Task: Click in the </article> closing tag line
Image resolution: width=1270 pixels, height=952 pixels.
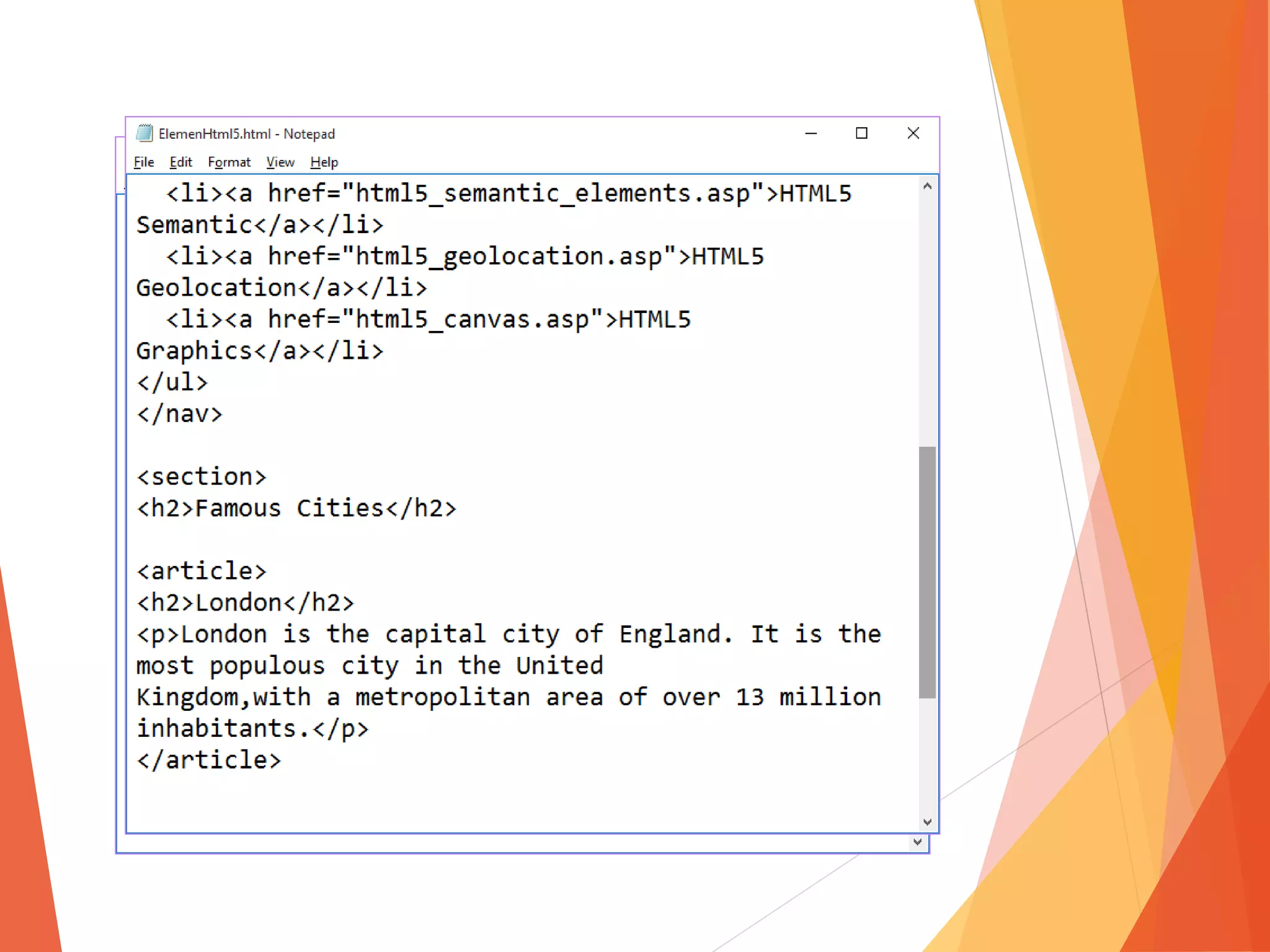Action: (x=209, y=760)
